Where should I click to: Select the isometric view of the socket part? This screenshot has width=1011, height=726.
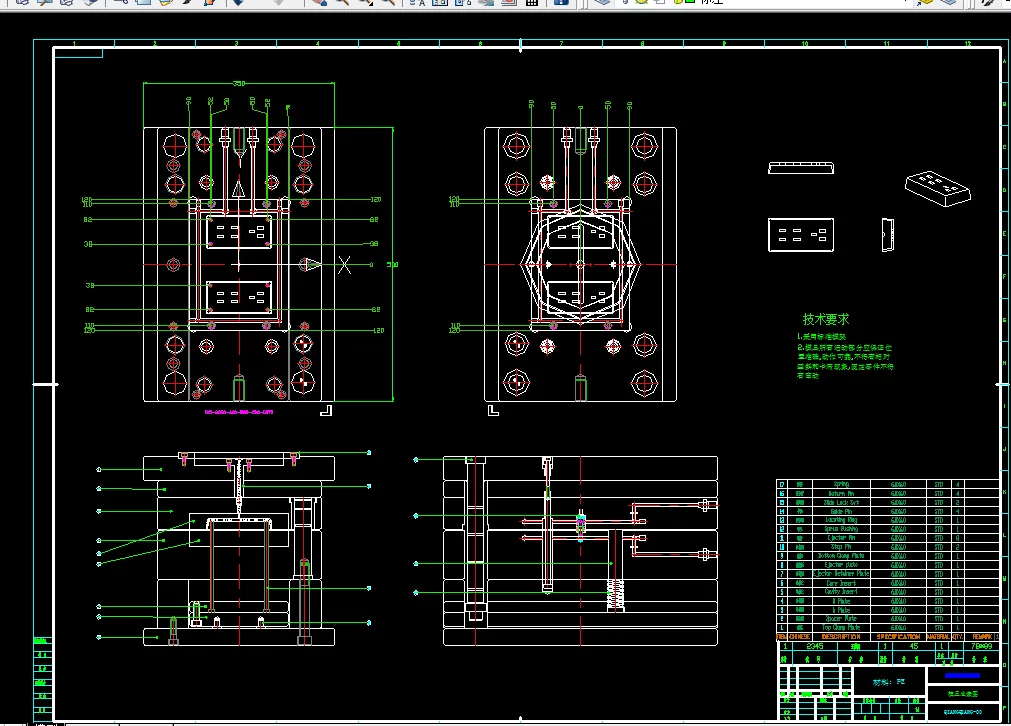click(938, 188)
